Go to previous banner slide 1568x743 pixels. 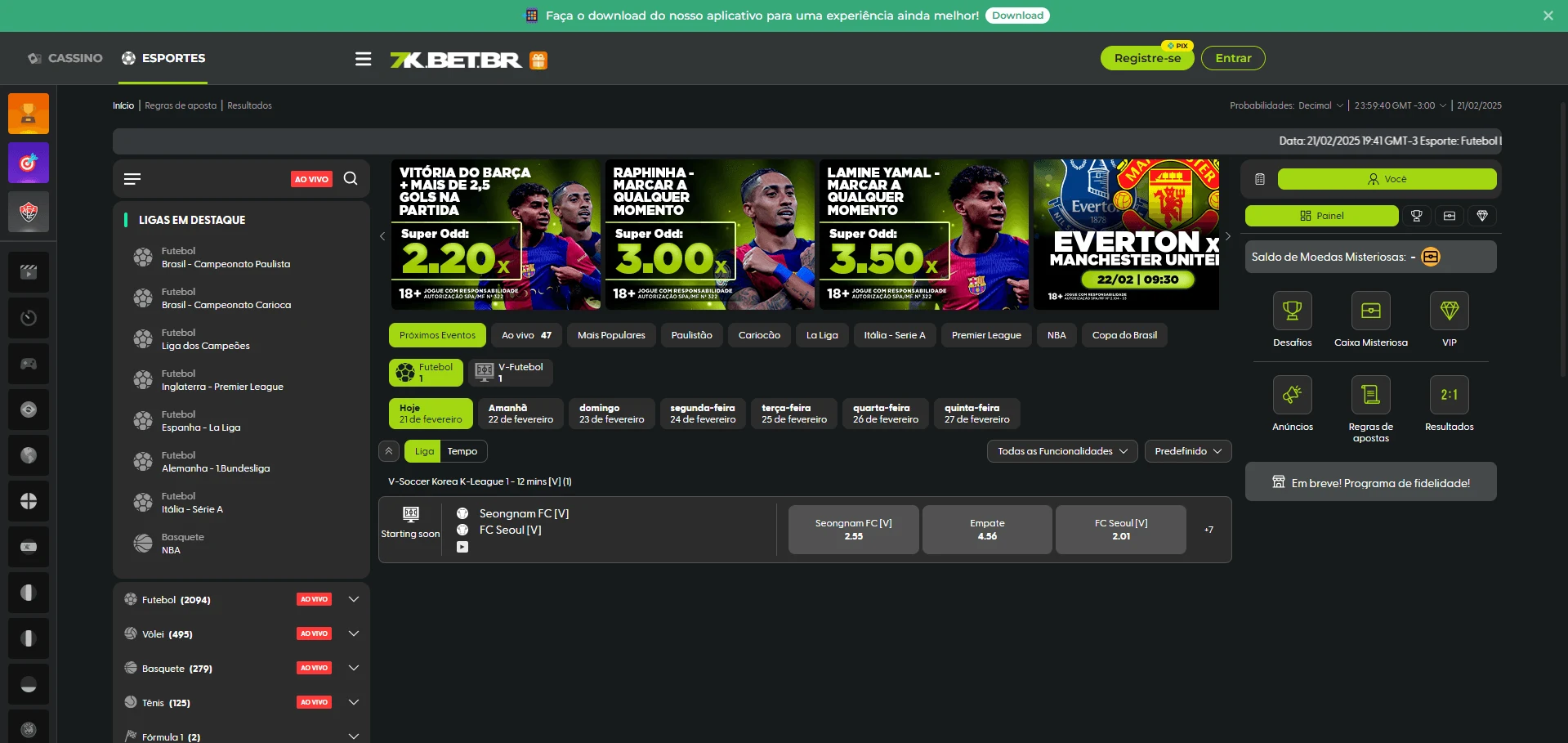click(382, 235)
